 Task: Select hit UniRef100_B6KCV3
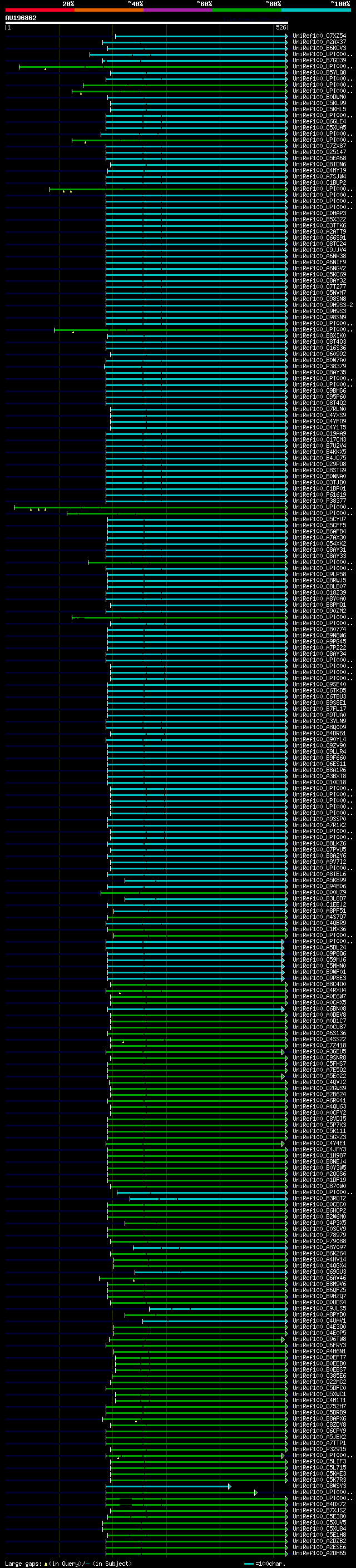(x=319, y=48)
